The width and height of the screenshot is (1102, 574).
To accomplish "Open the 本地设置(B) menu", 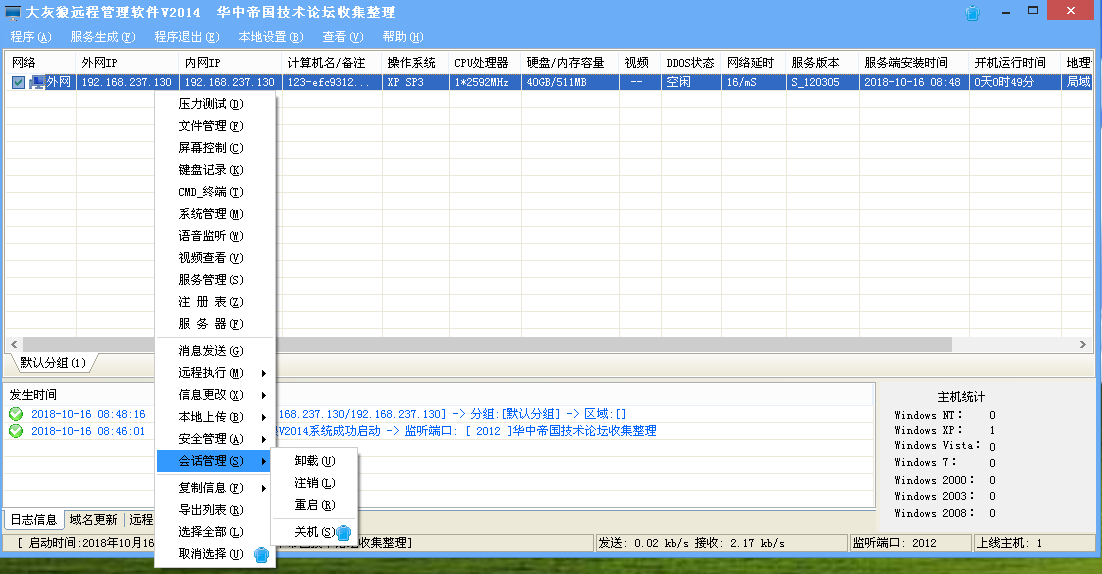I will [x=271, y=37].
